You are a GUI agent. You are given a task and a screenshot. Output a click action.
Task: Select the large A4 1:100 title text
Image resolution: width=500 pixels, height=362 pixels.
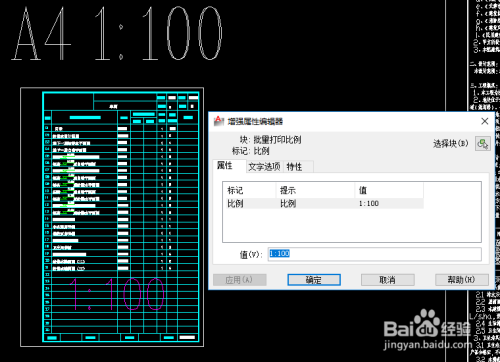(117, 33)
